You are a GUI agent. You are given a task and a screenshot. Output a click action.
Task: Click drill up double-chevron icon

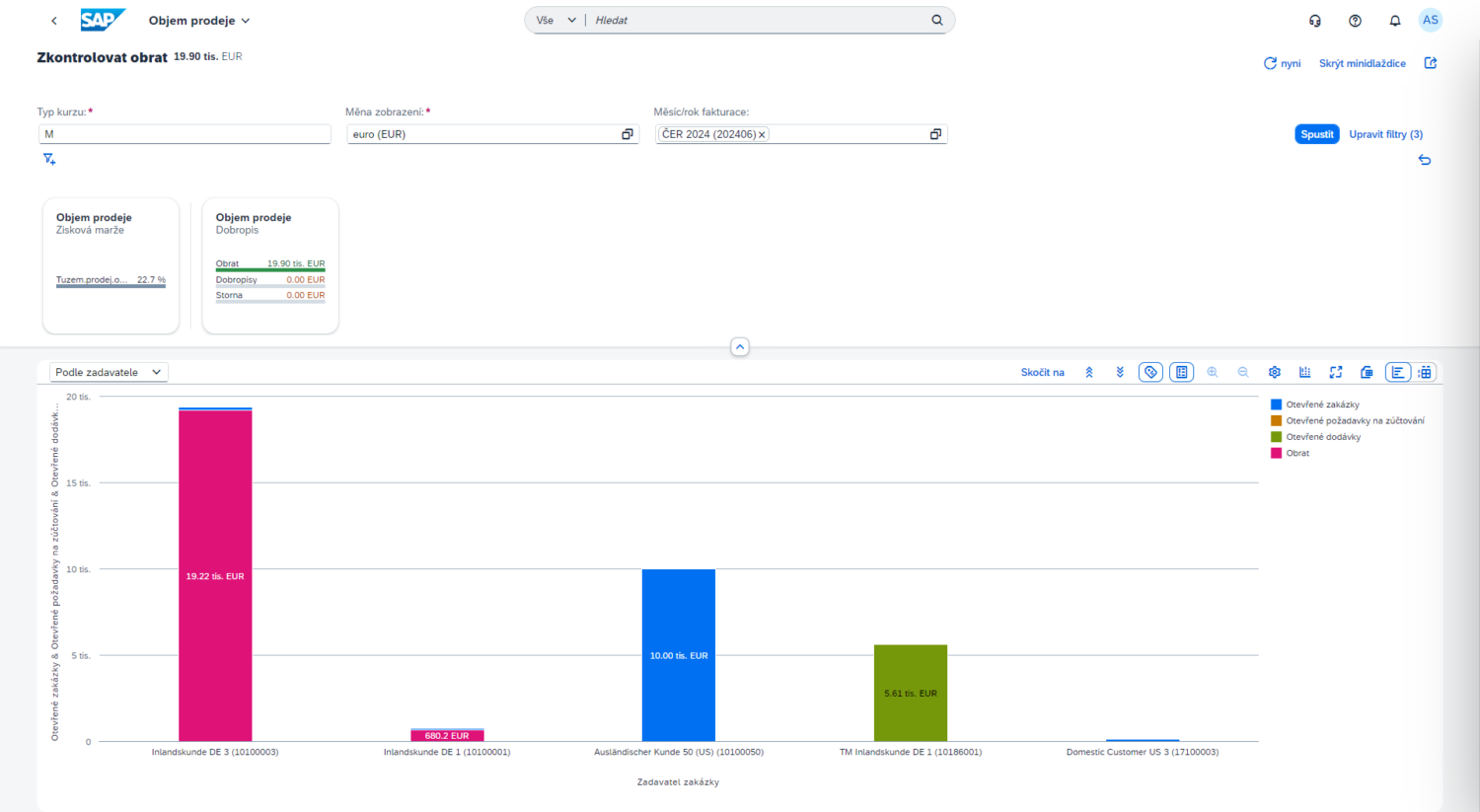pos(1089,372)
